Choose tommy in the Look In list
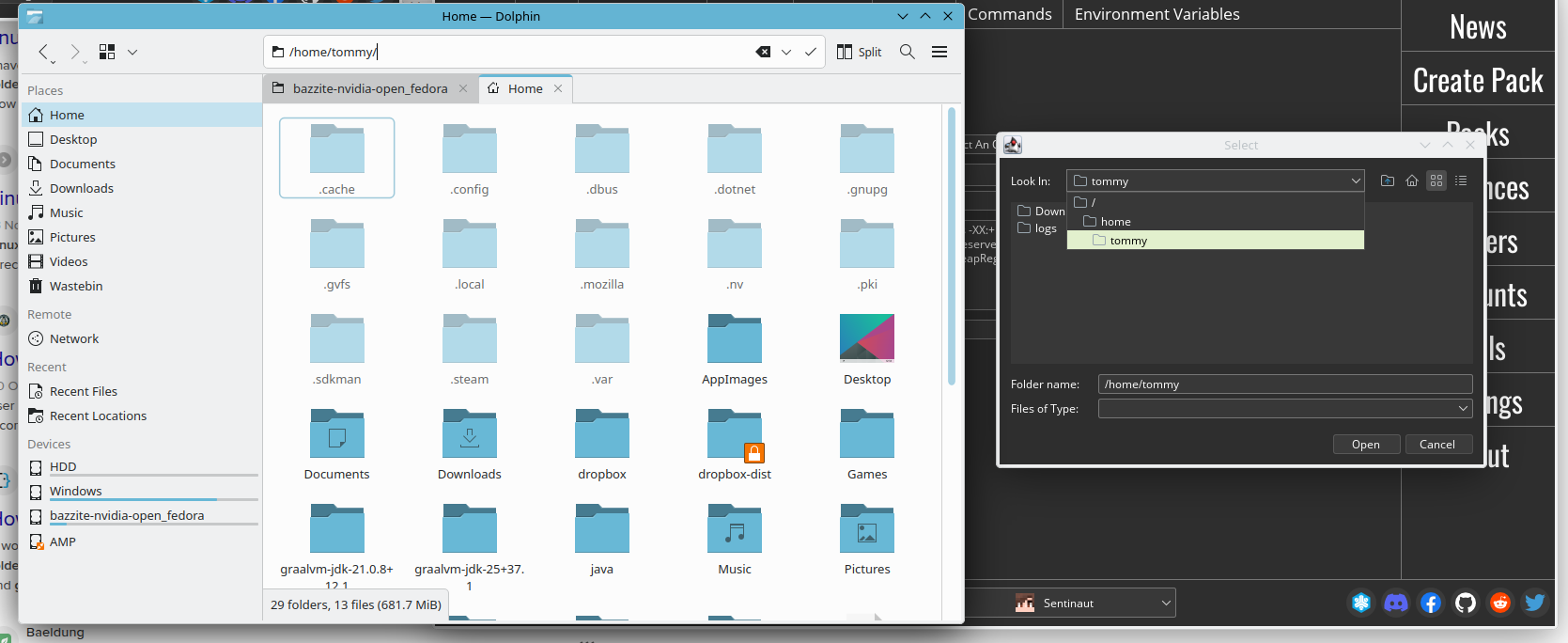1568x643 pixels. (x=1216, y=241)
